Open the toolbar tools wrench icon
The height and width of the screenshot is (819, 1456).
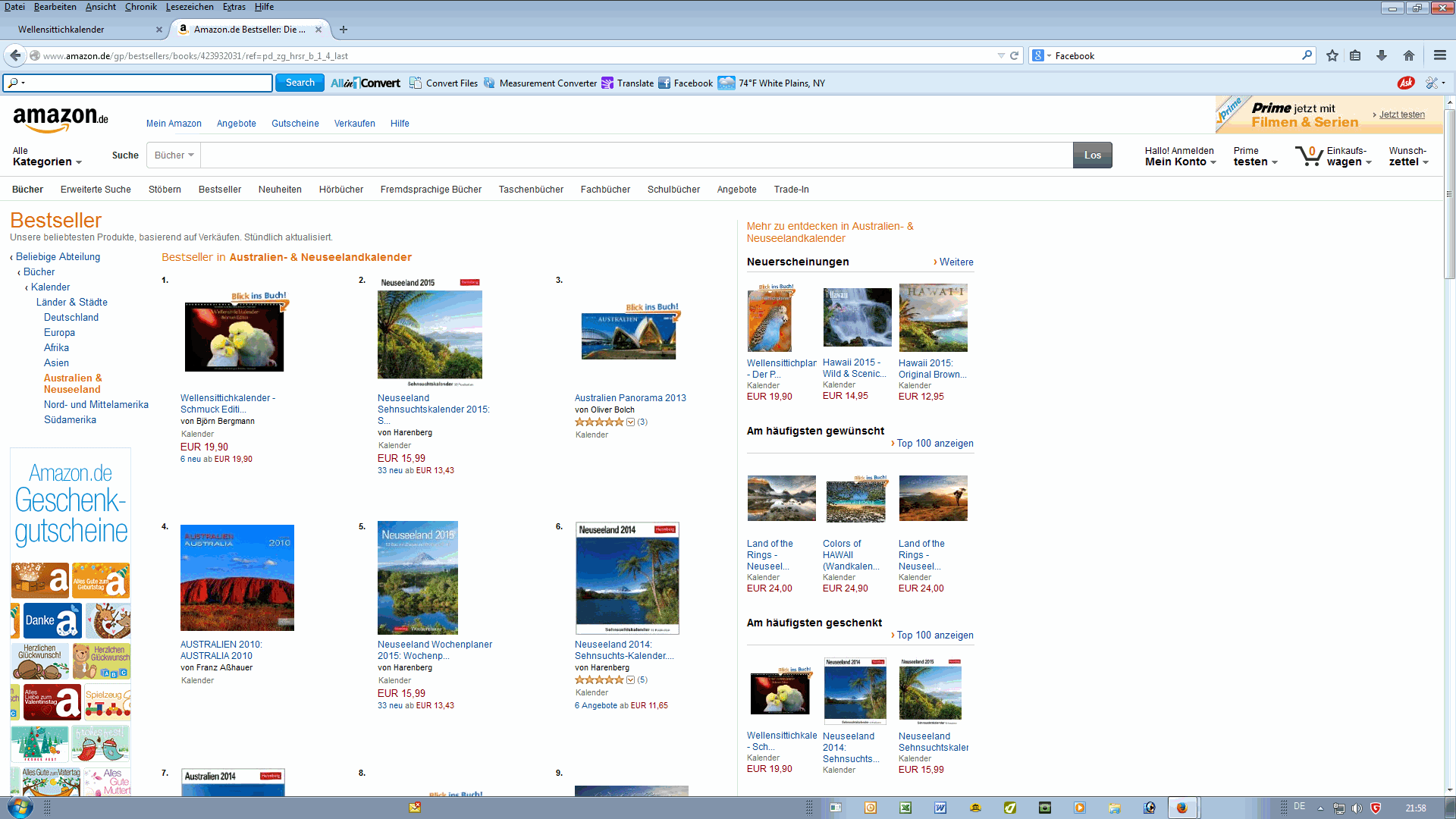coord(1432,83)
